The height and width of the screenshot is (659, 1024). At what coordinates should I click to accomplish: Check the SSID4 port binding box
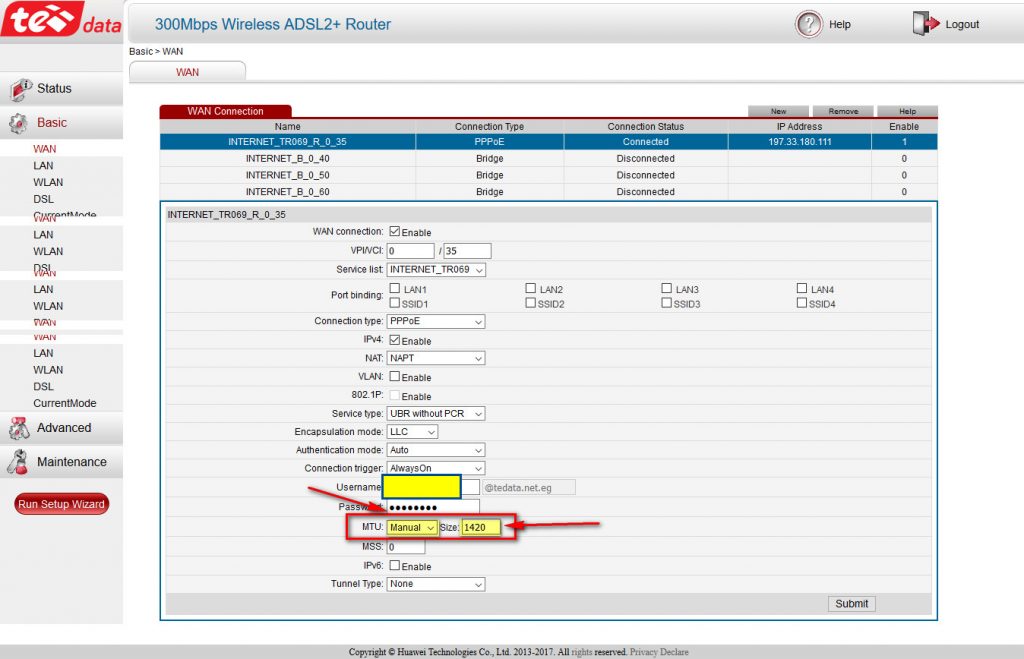801,303
